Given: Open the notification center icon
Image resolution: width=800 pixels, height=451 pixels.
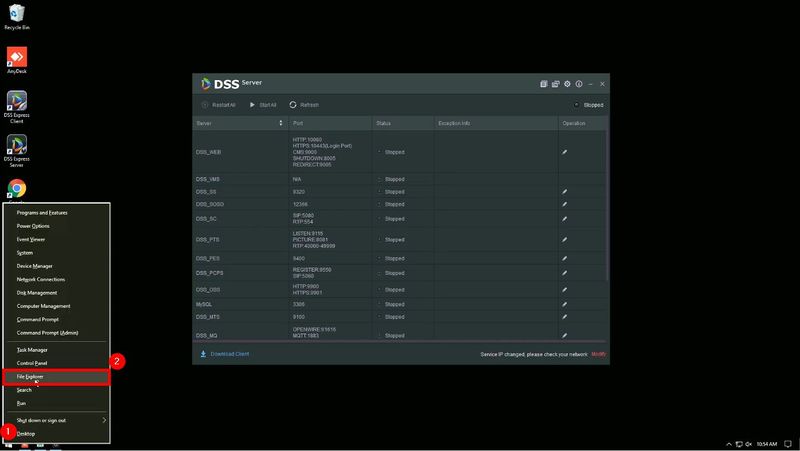Looking at the screenshot, I should coord(788,444).
